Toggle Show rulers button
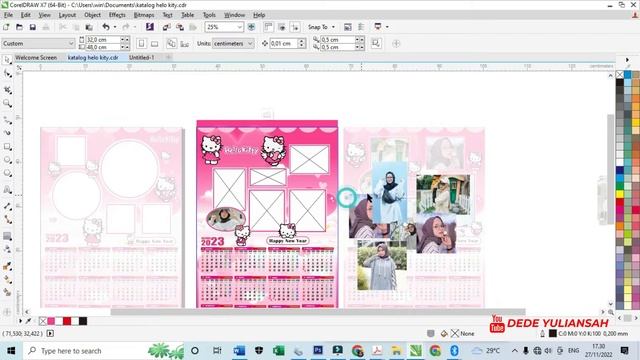640x360 pixels. tap(268, 27)
